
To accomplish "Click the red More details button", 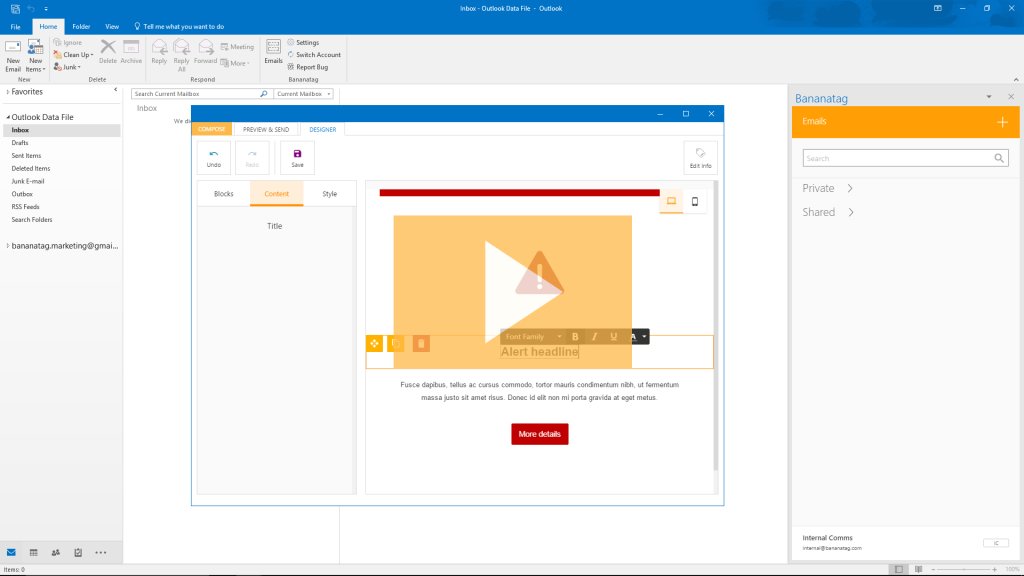I will tap(539, 434).
